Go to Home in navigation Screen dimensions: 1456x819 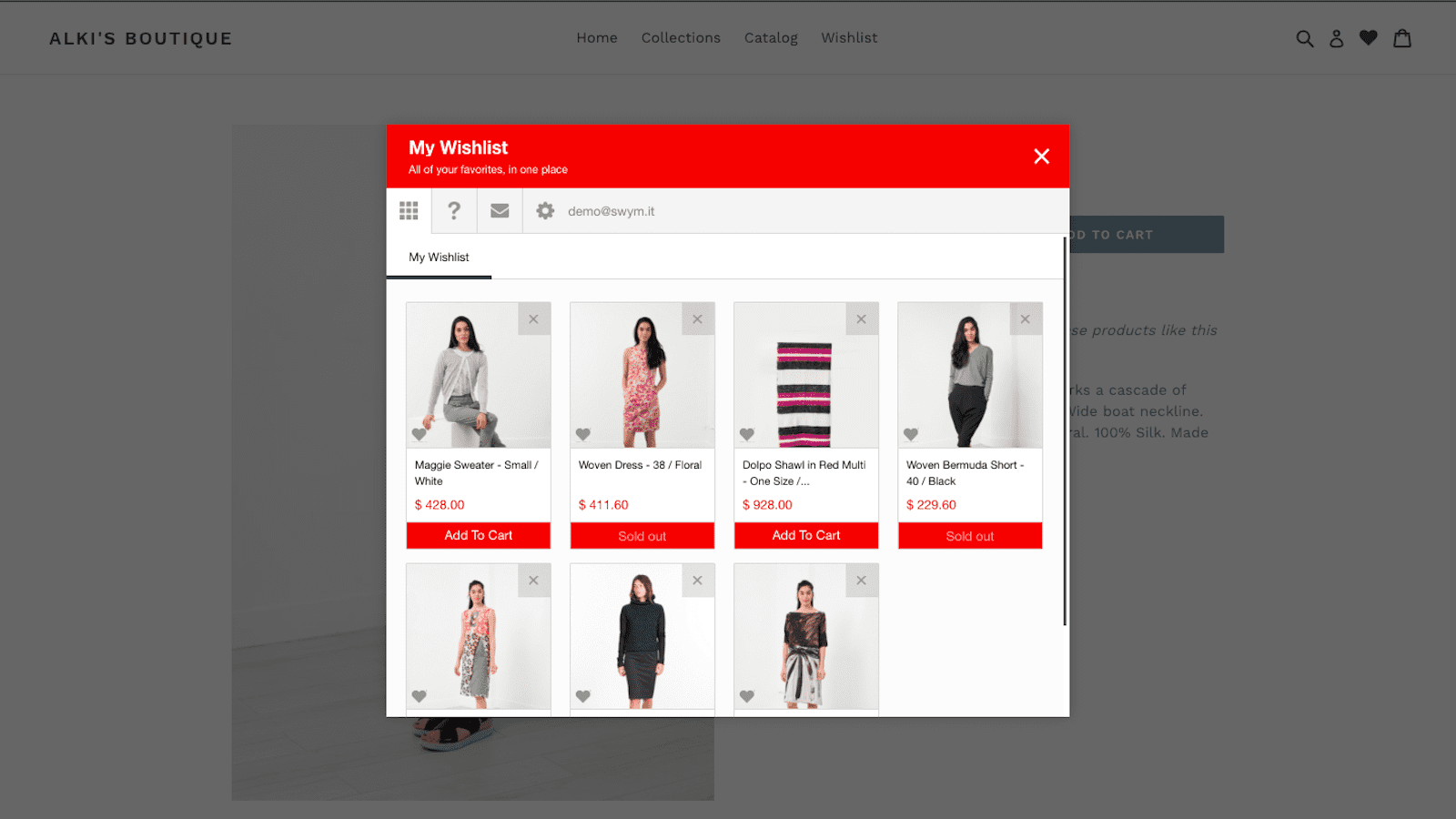click(x=597, y=38)
